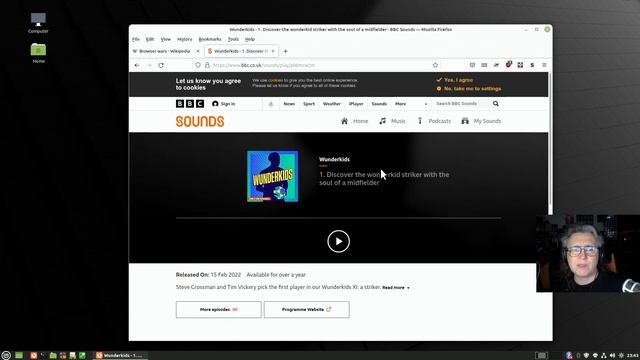The width and height of the screenshot is (640, 360).
Task: Submit search with magnifier icon
Action: tap(496, 104)
